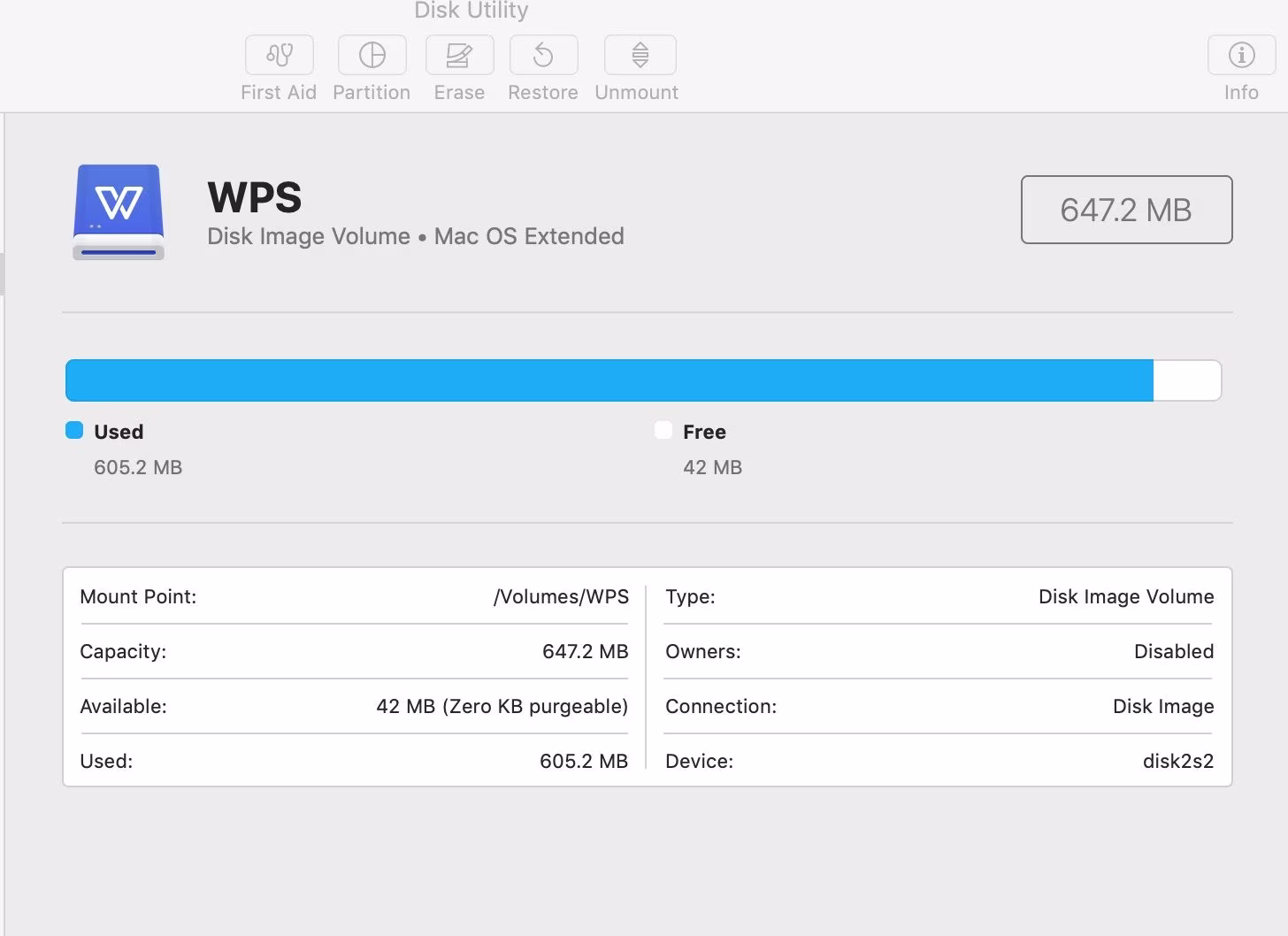Click the 647.2 MB size box
Screen dimensions: 1288x936
pyautogui.click(x=1126, y=210)
